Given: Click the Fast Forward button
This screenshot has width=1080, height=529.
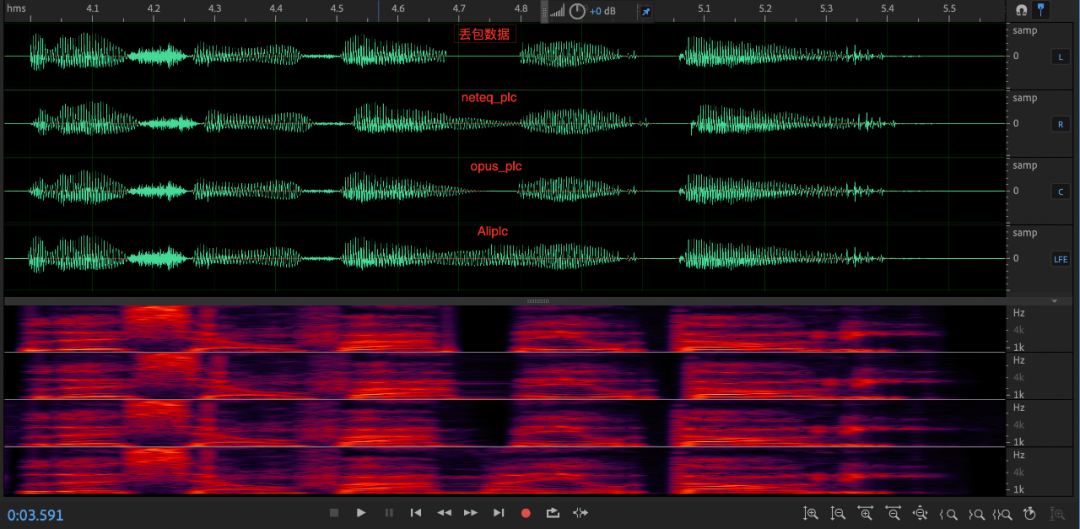Looking at the screenshot, I should coord(471,513).
